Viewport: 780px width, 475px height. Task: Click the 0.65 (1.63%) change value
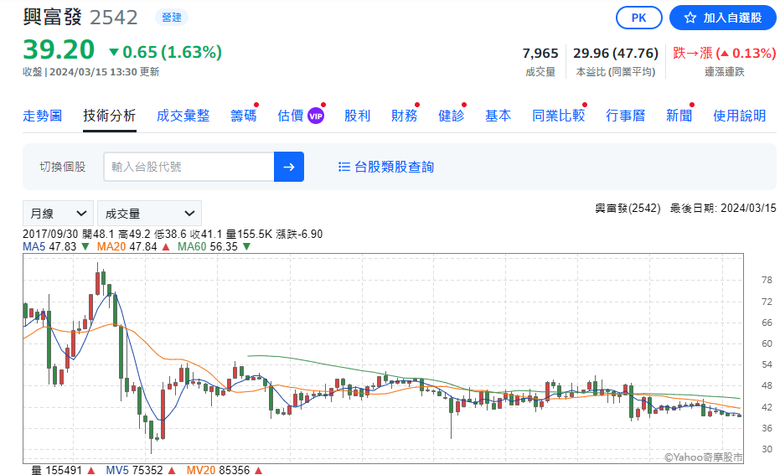coord(166,52)
